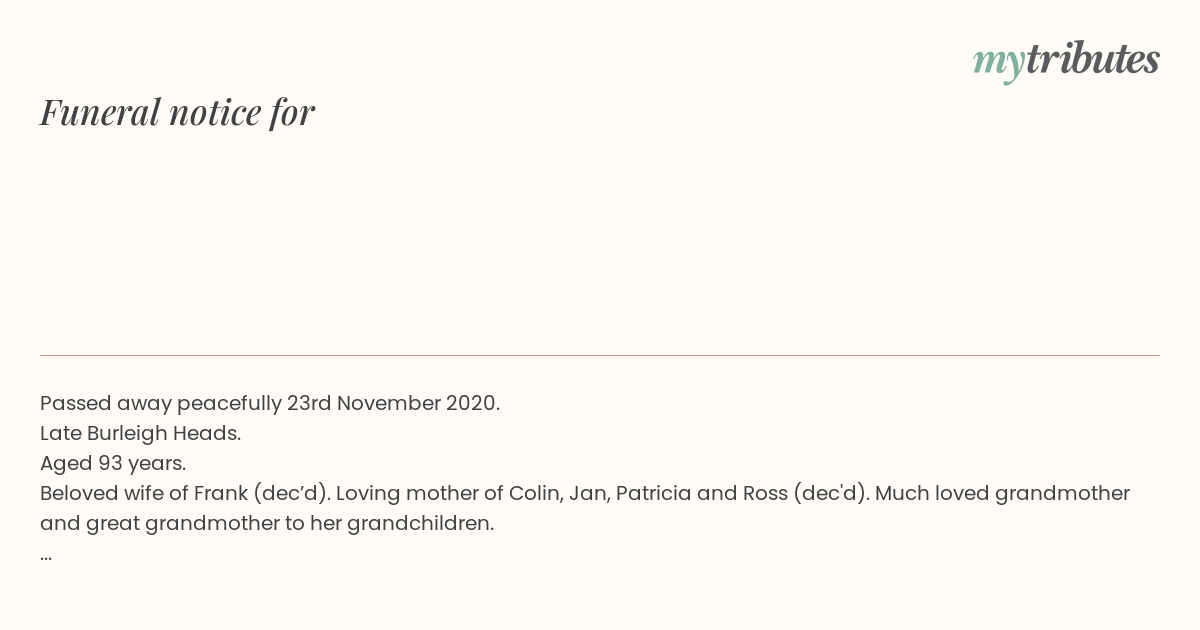
Task: Click the horizontal divider line
Action: coord(600,355)
